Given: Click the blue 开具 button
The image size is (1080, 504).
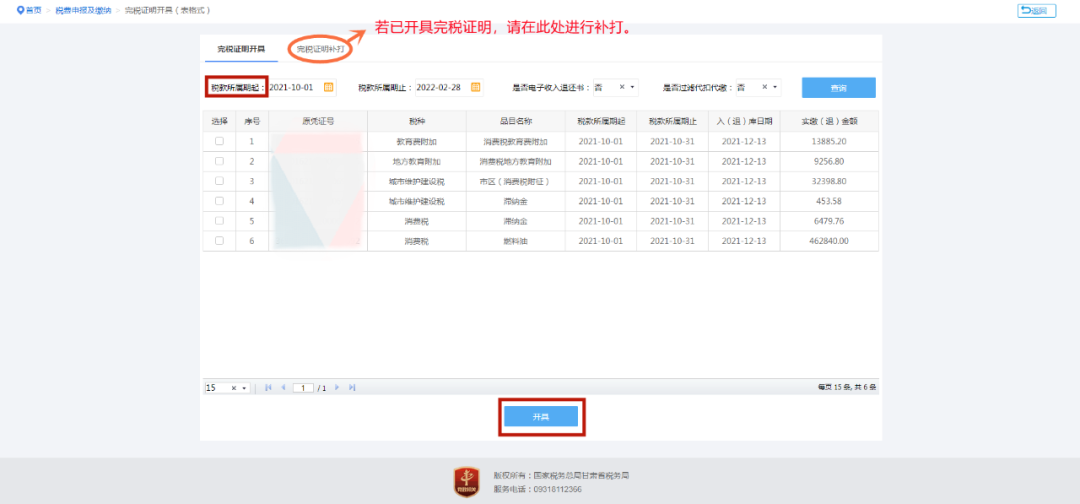Looking at the screenshot, I should (541, 417).
